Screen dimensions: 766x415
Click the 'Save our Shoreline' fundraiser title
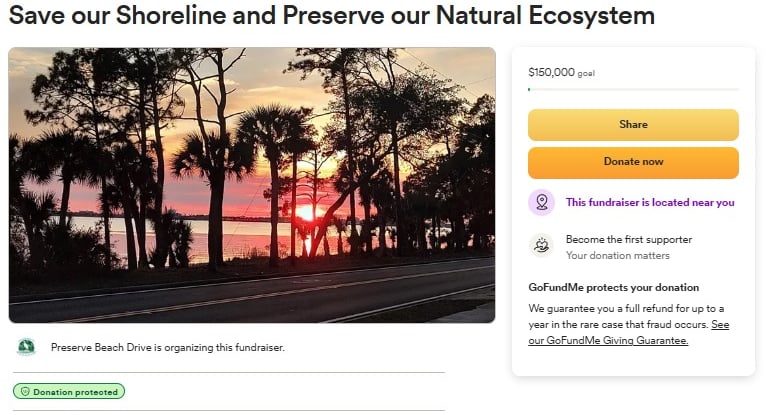coord(332,17)
